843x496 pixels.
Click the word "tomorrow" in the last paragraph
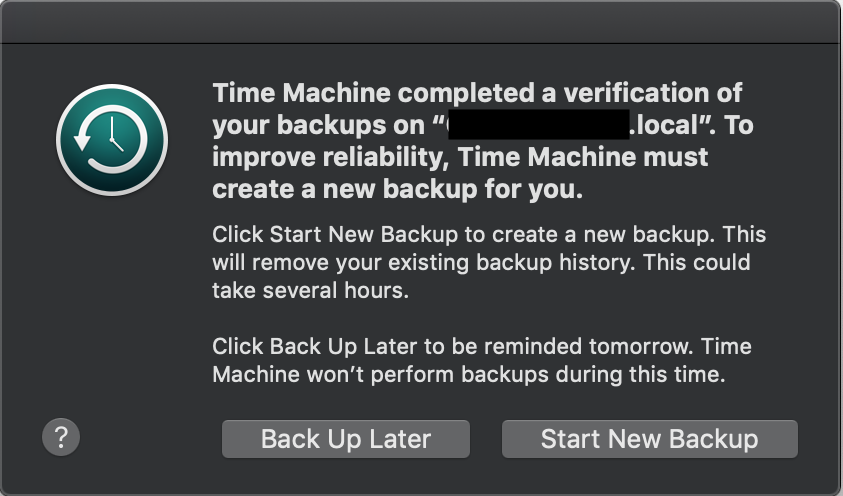click(x=643, y=347)
